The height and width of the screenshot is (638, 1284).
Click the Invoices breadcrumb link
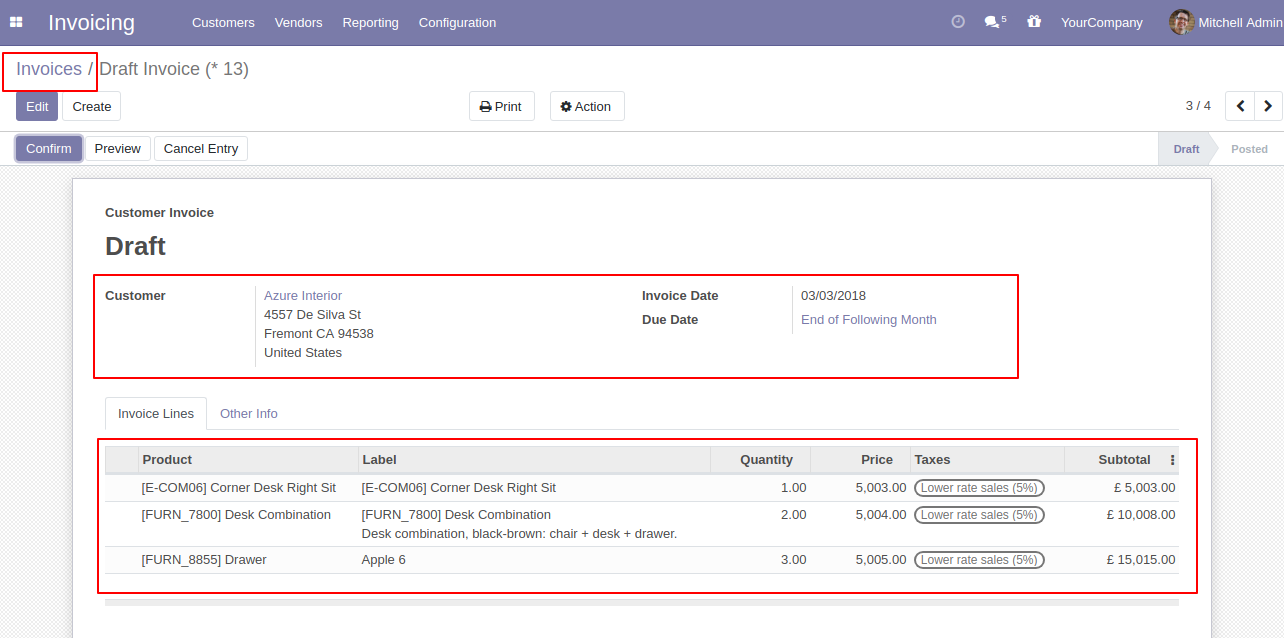tap(49, 69)
